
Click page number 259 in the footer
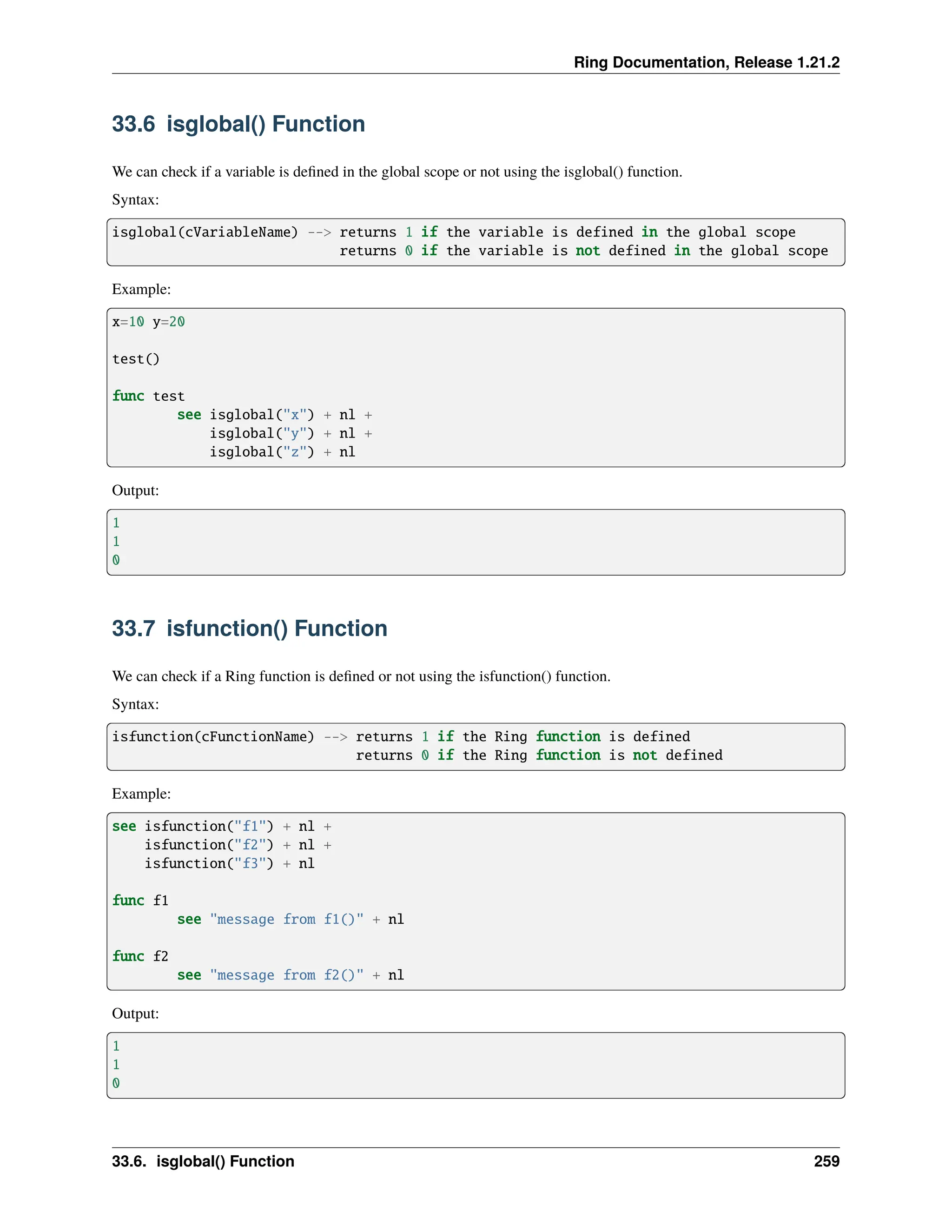pyautogui.click(x=826, y=1161)
